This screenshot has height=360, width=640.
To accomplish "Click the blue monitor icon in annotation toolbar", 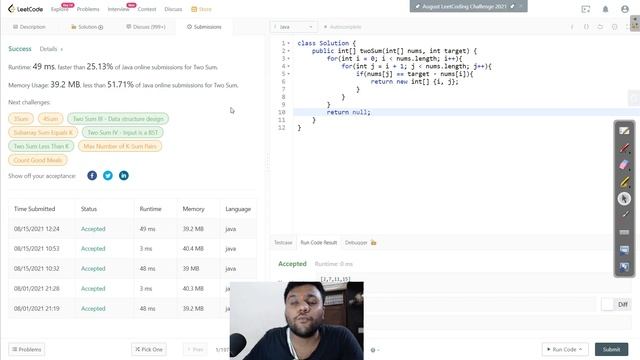I will point(624,249).
